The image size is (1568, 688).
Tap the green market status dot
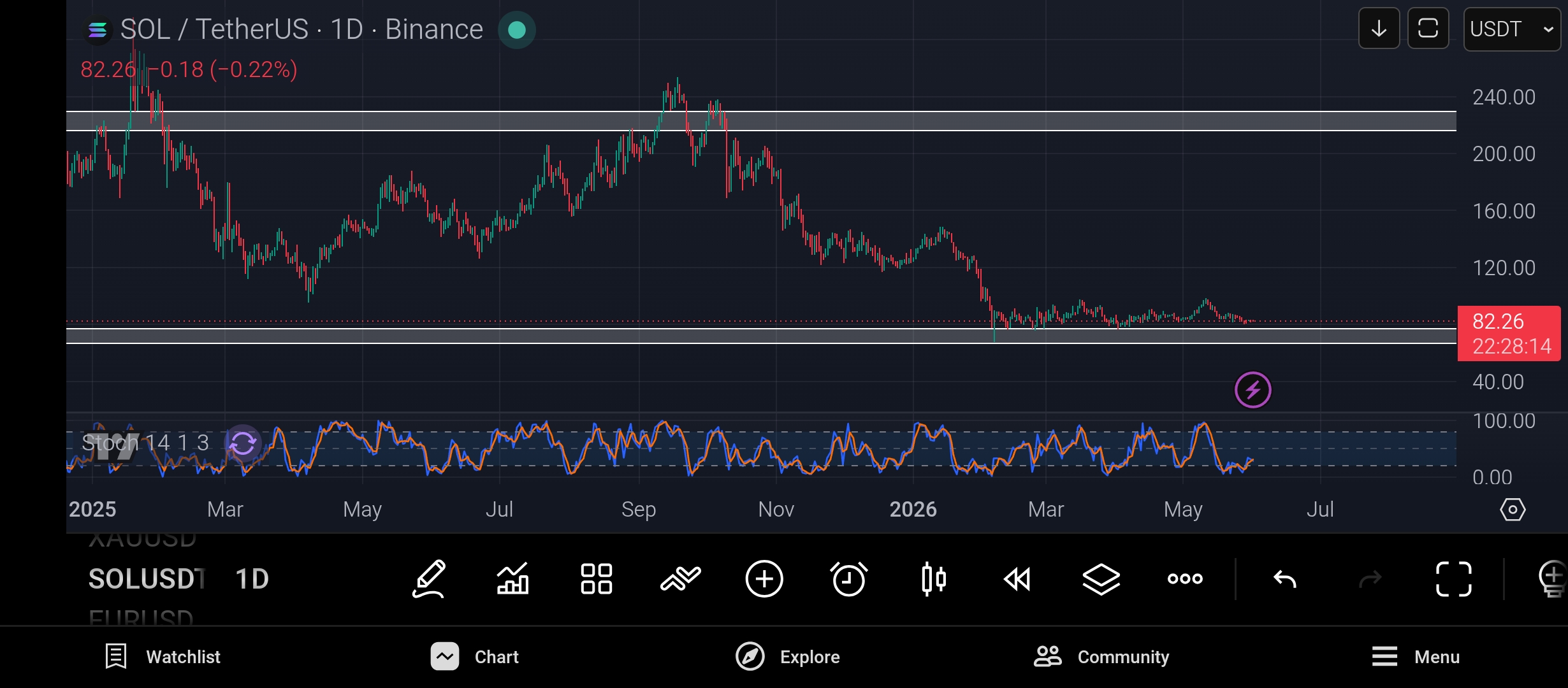coord(517,30)
